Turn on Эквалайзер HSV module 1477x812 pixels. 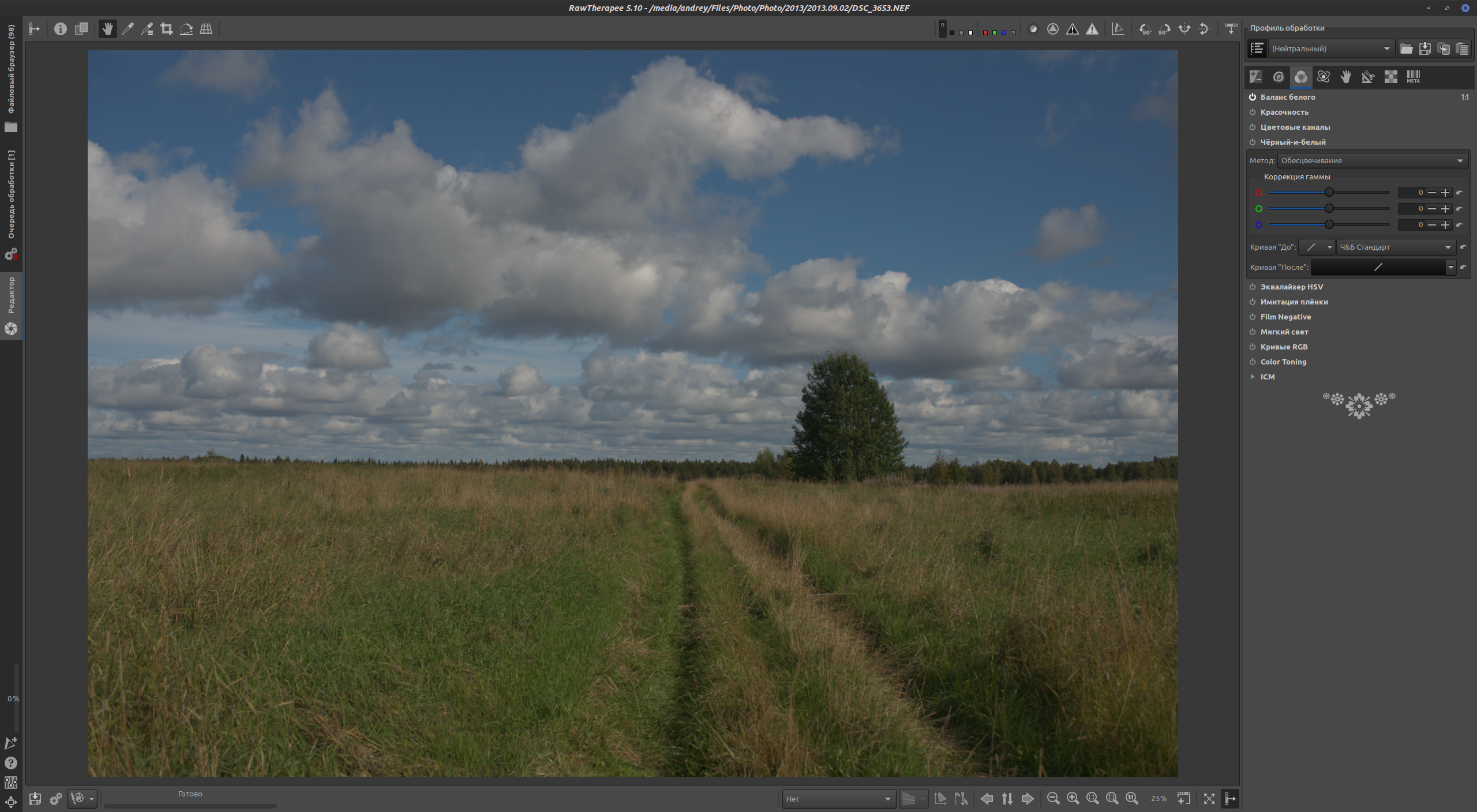1253,287
